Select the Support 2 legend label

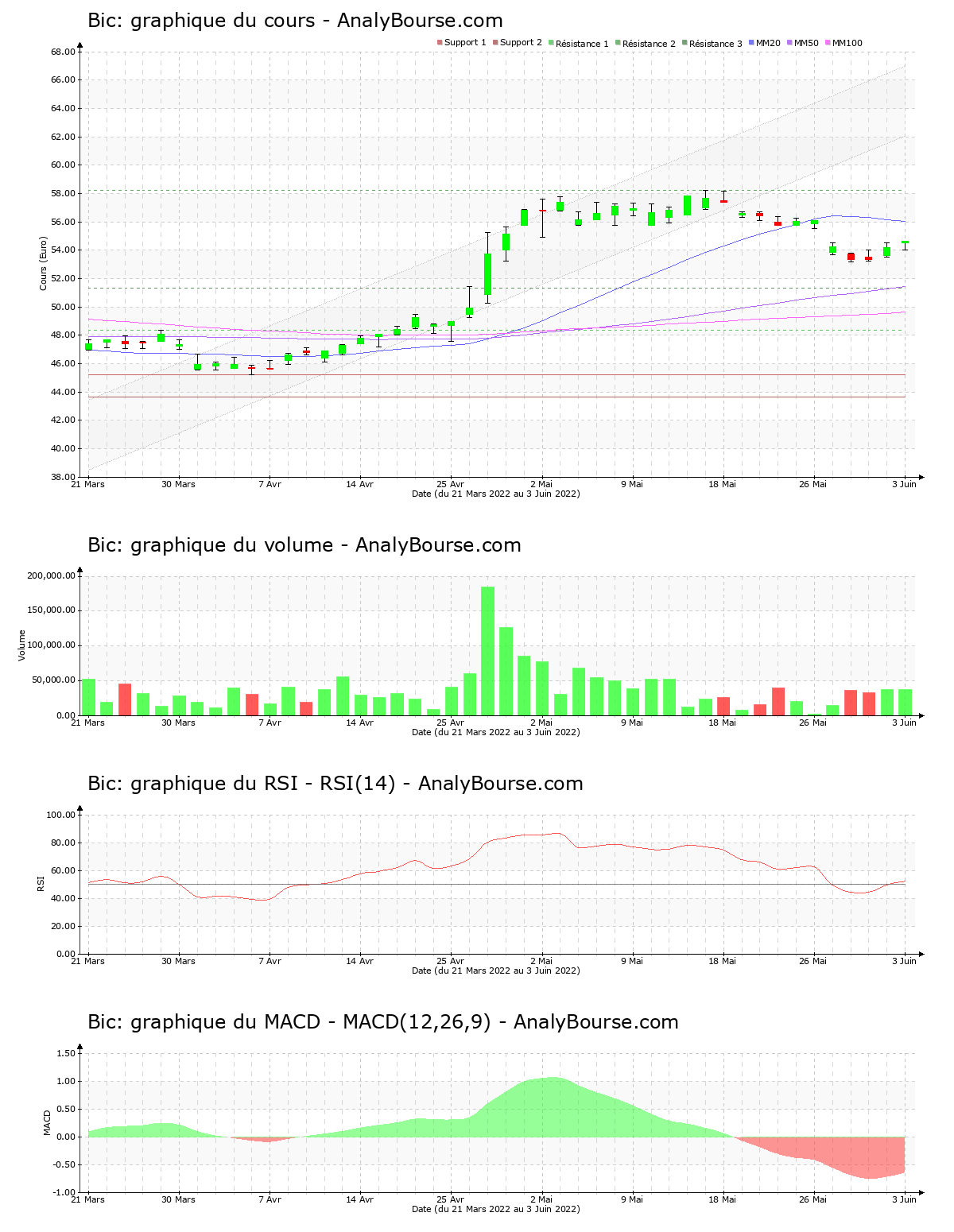(521, 43)
